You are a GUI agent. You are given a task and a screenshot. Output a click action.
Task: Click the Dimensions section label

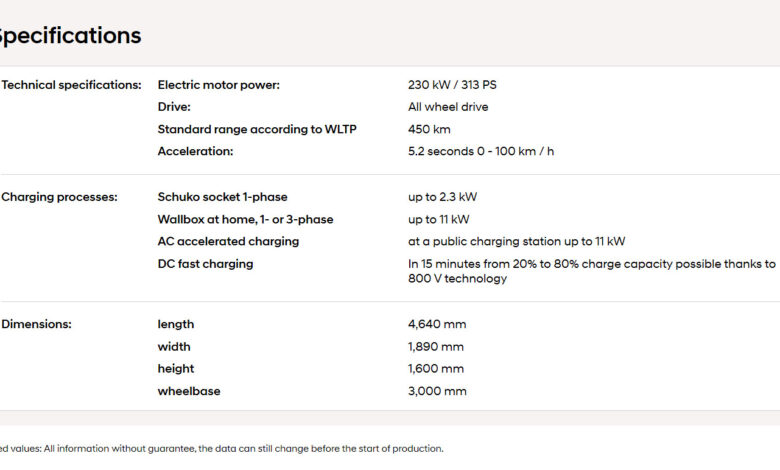[36, 324]
